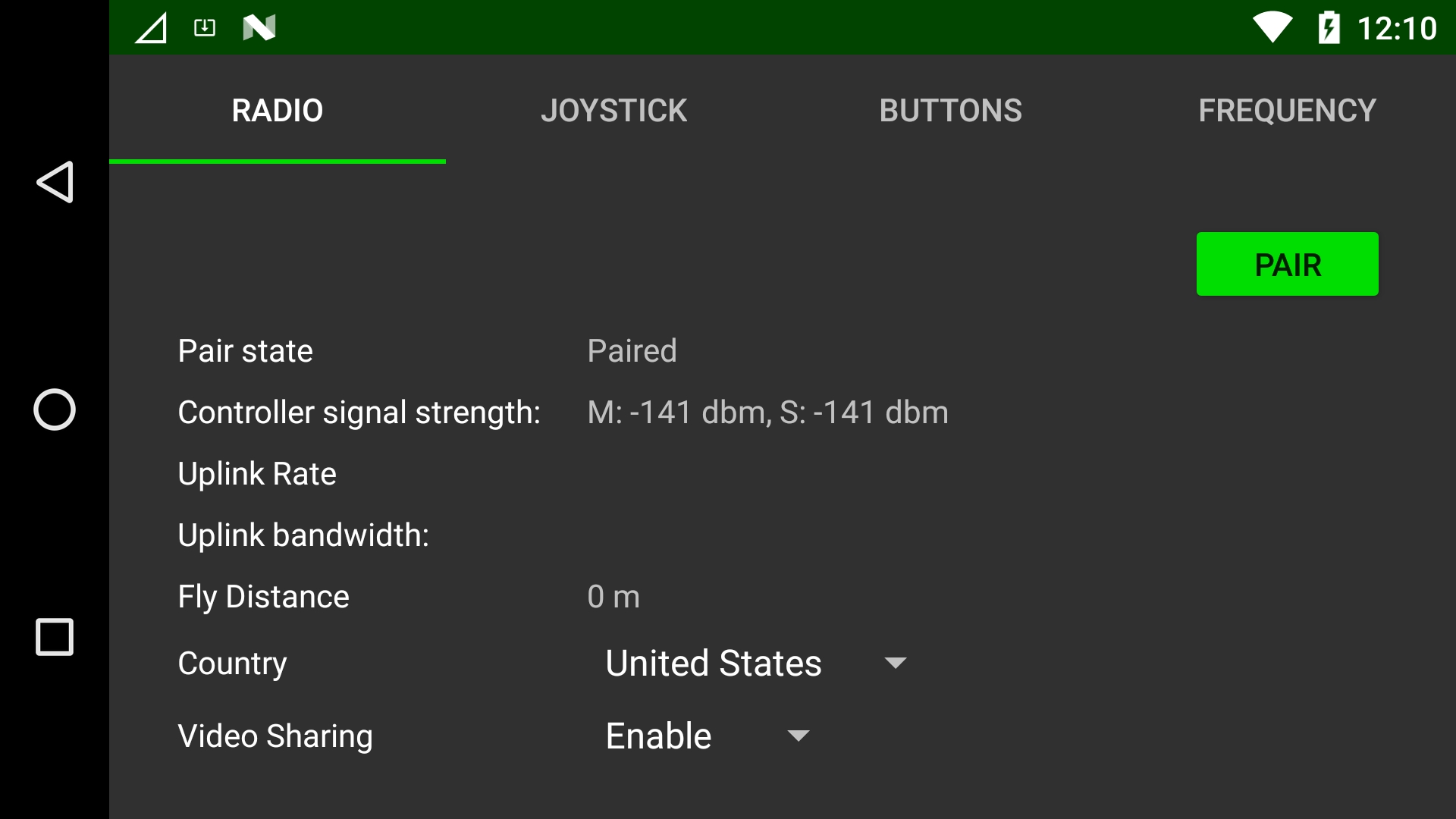Select the Radio tab
Viewport: 1456px width, 819px height.
[x=278, y=111]
